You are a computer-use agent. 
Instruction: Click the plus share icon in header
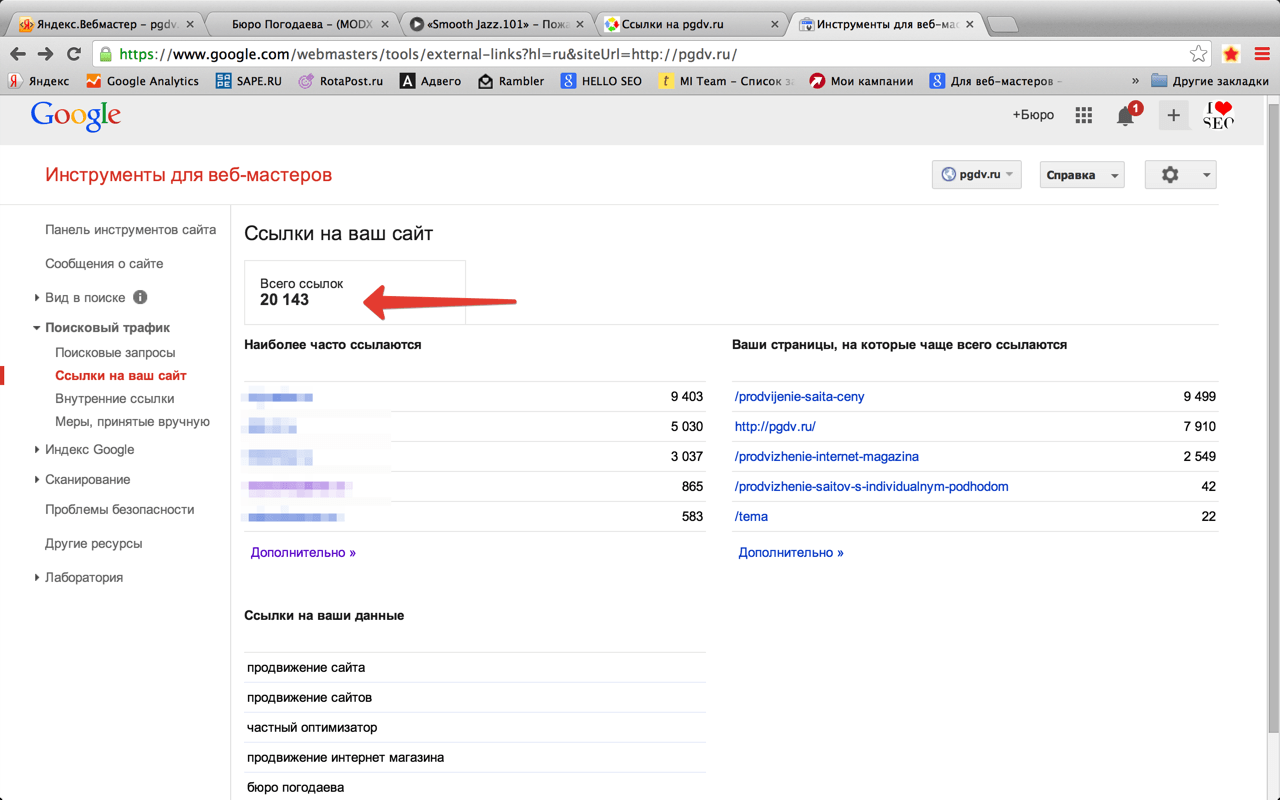pos(1173,116)
